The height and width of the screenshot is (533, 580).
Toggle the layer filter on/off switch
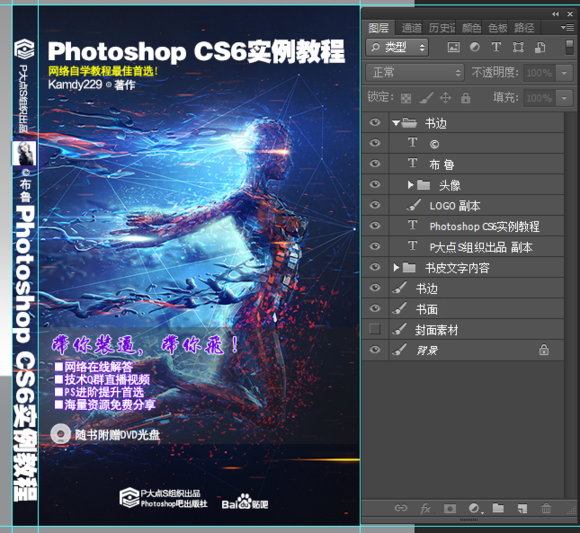pos(570,47)
